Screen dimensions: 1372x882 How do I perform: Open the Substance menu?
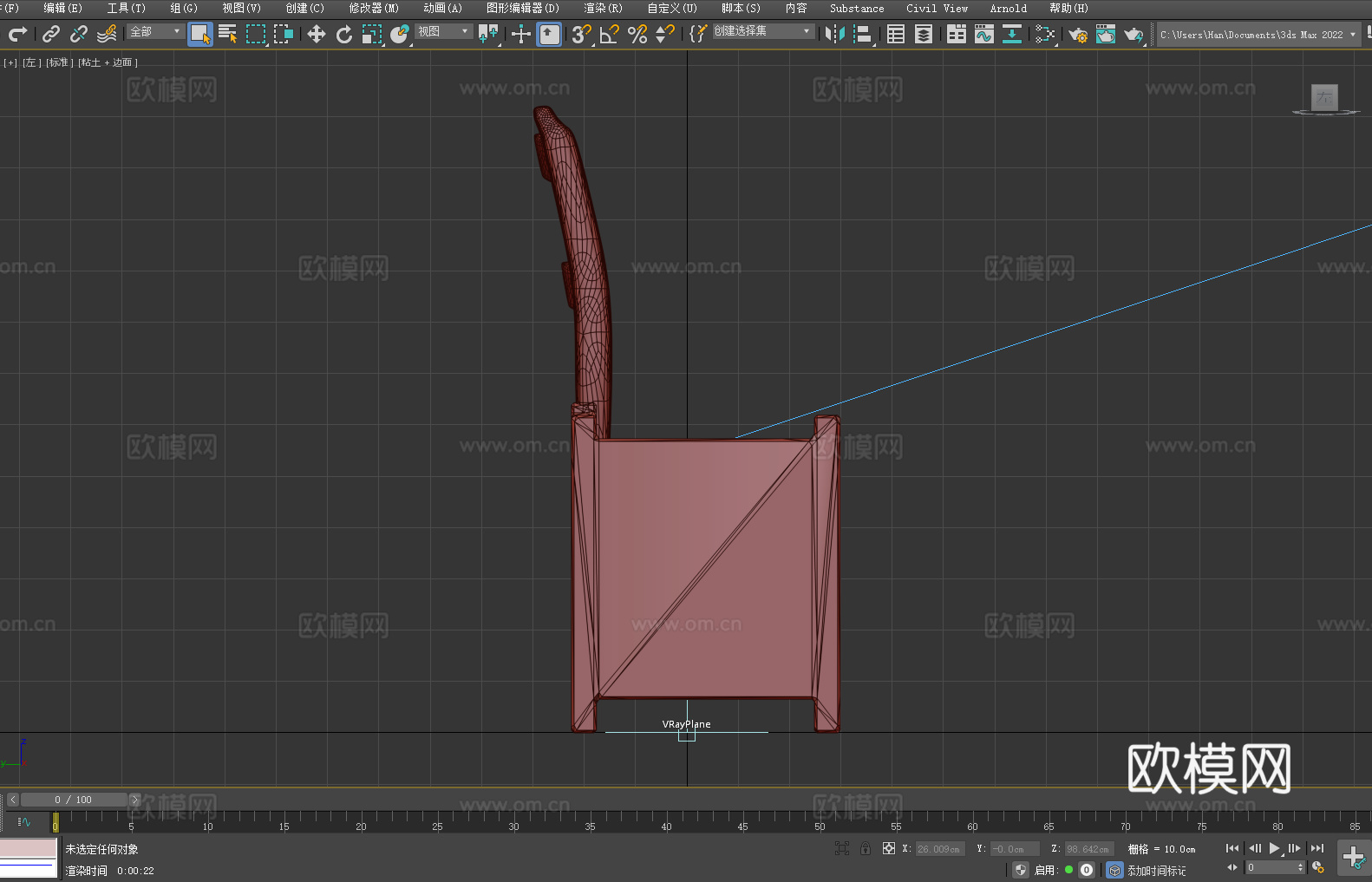857,8
